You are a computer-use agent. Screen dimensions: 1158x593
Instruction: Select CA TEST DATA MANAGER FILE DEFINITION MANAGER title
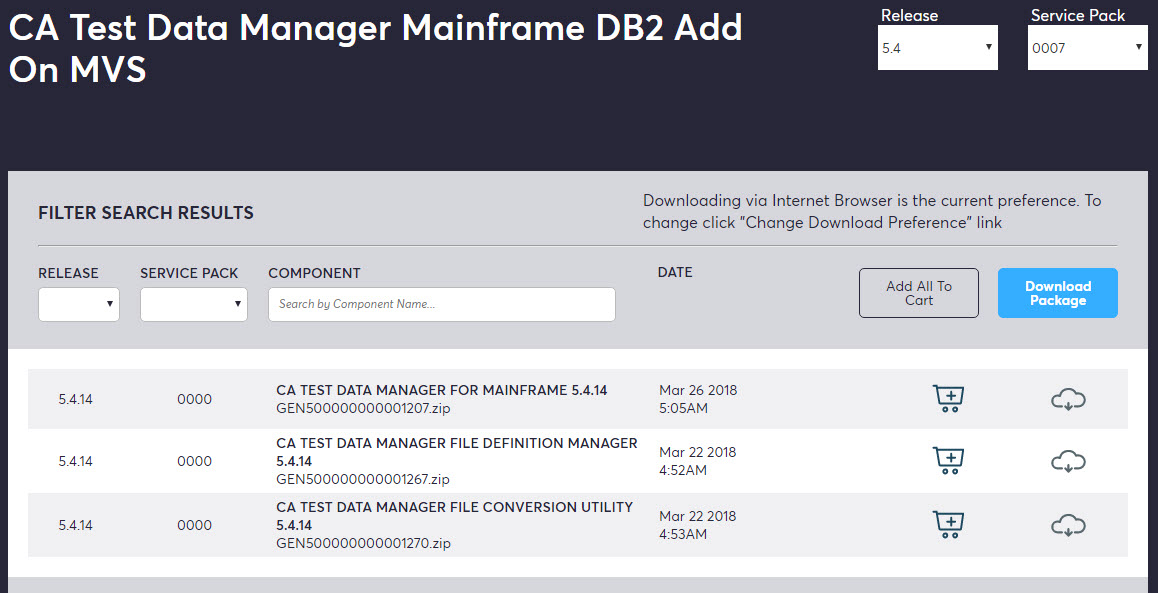[456, 452]
